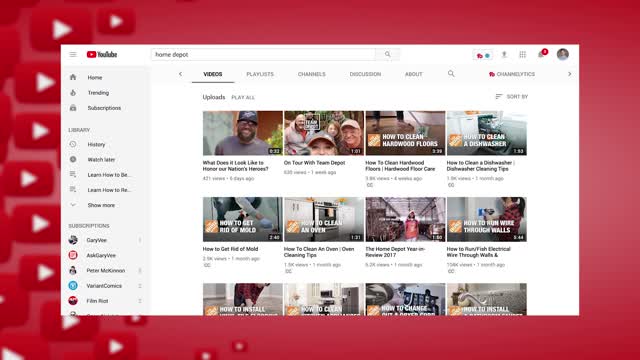Open the Peter McKinnon subscription

106,270
